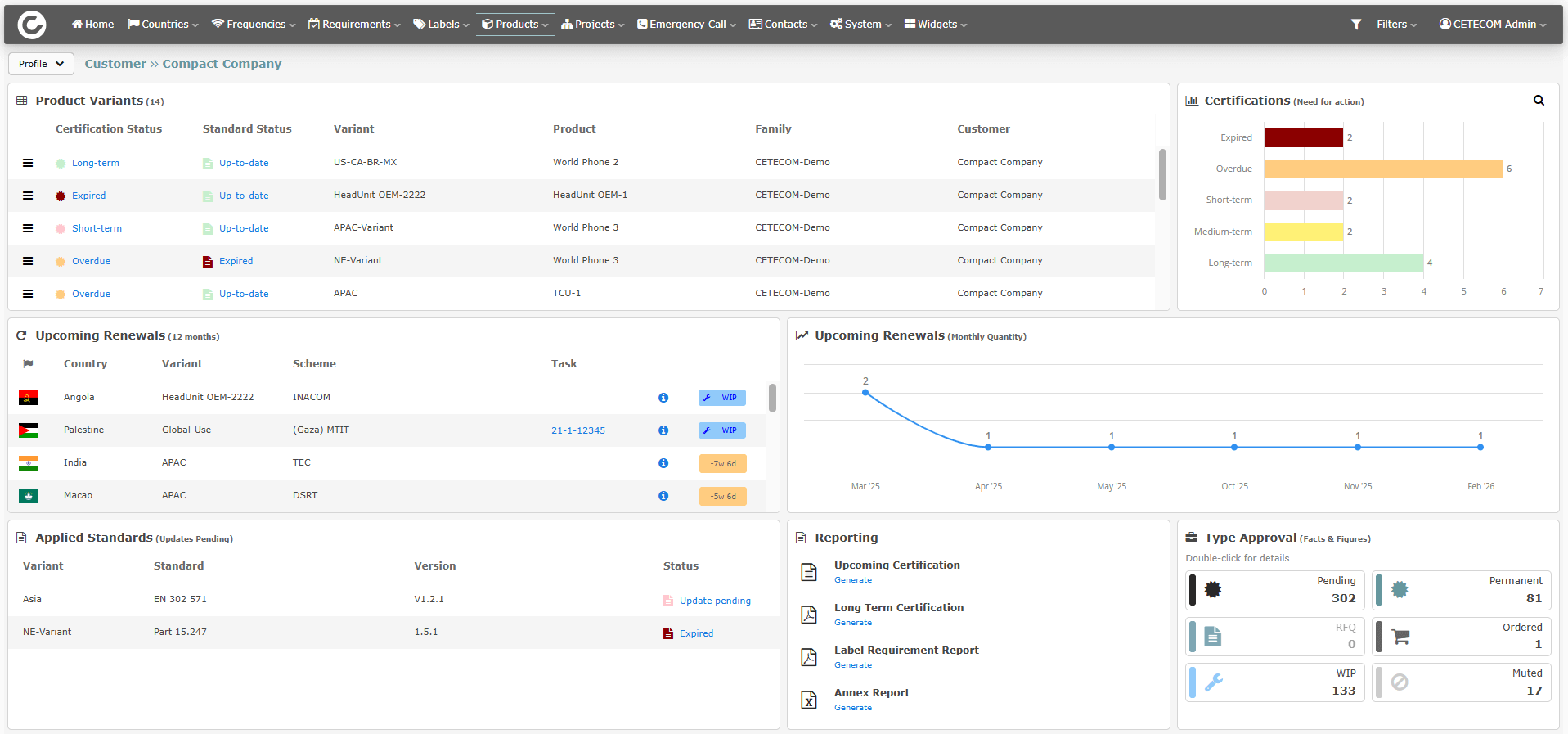Click the Certifications search magnifier icon

coord(1539,101)
